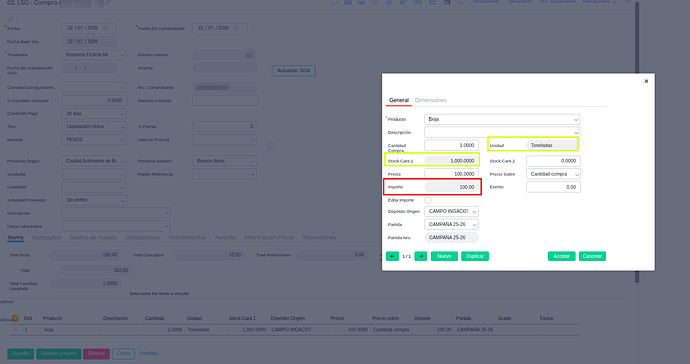690x364 pixels.
Task: Click the Duplicar button
Action: [x=475, y=256]
